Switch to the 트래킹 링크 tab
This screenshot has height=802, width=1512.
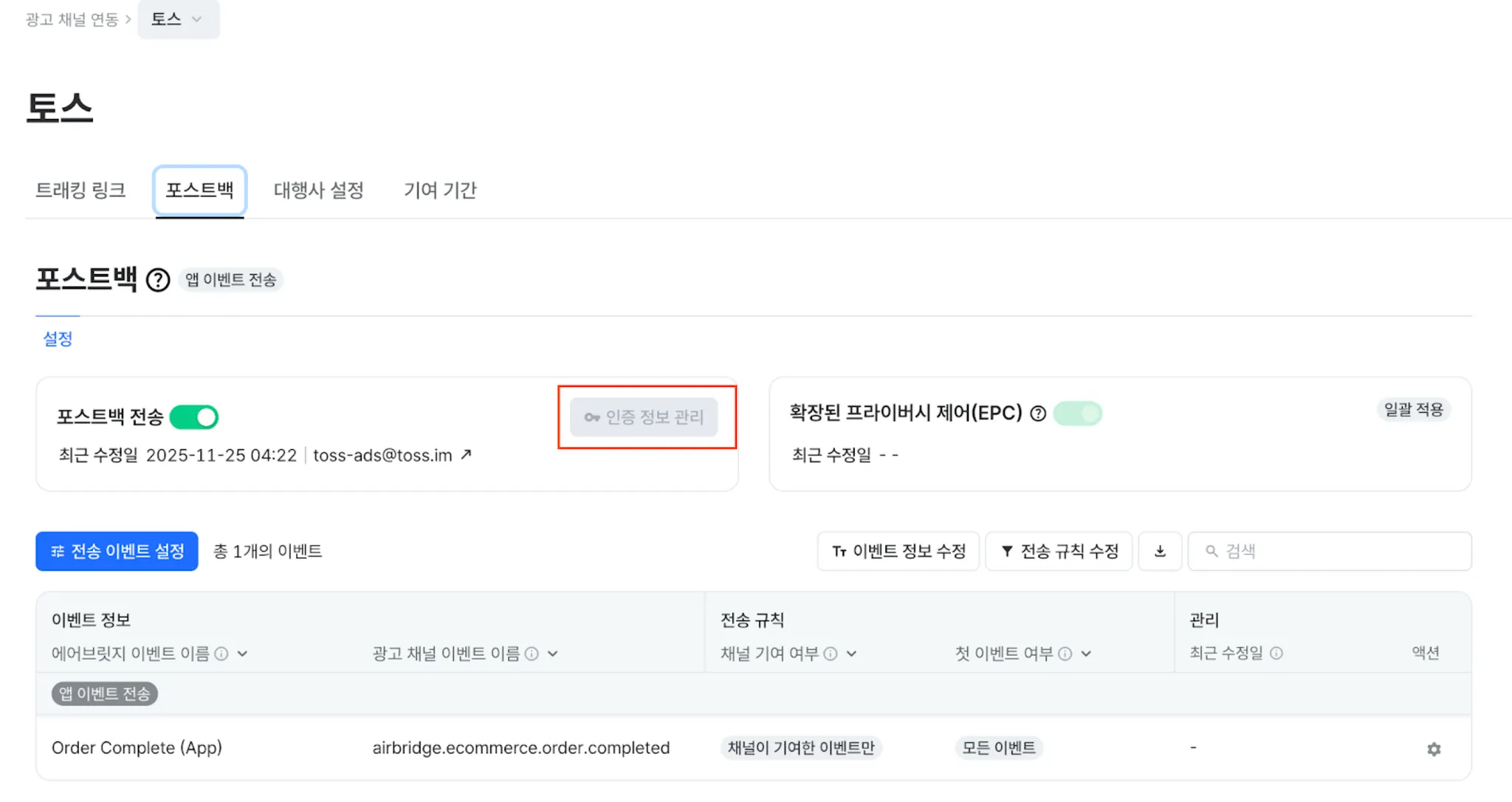click(80, 191)
